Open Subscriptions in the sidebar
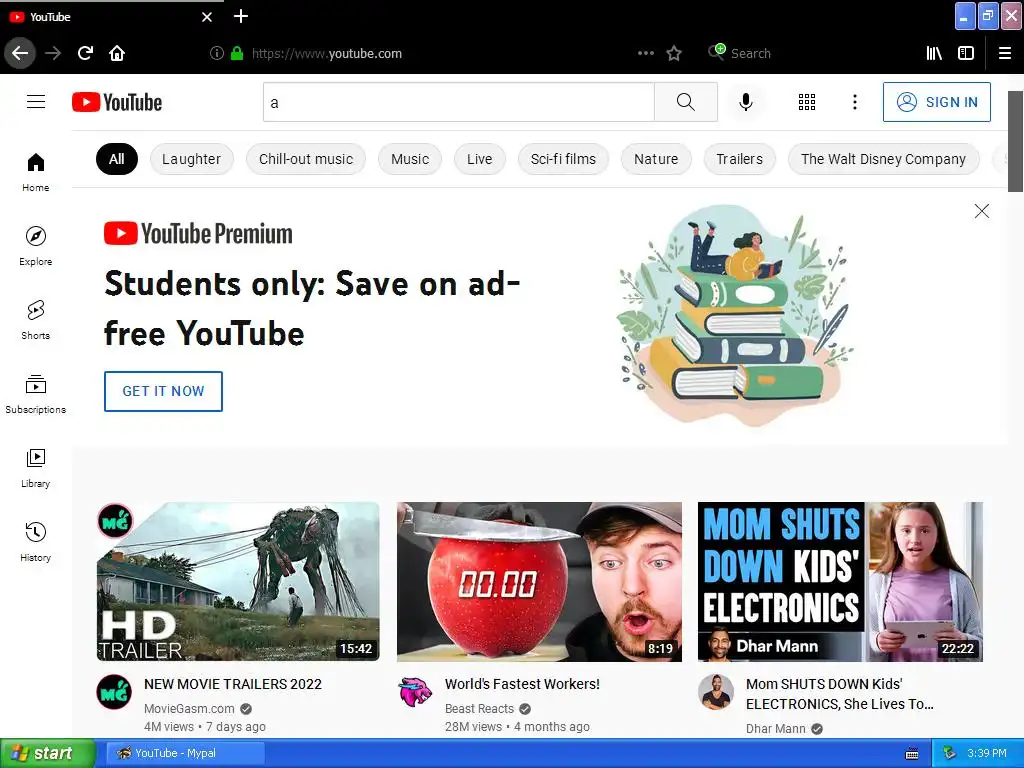The width and height of the screenshot is (1024, 768). tap(35, 393)
